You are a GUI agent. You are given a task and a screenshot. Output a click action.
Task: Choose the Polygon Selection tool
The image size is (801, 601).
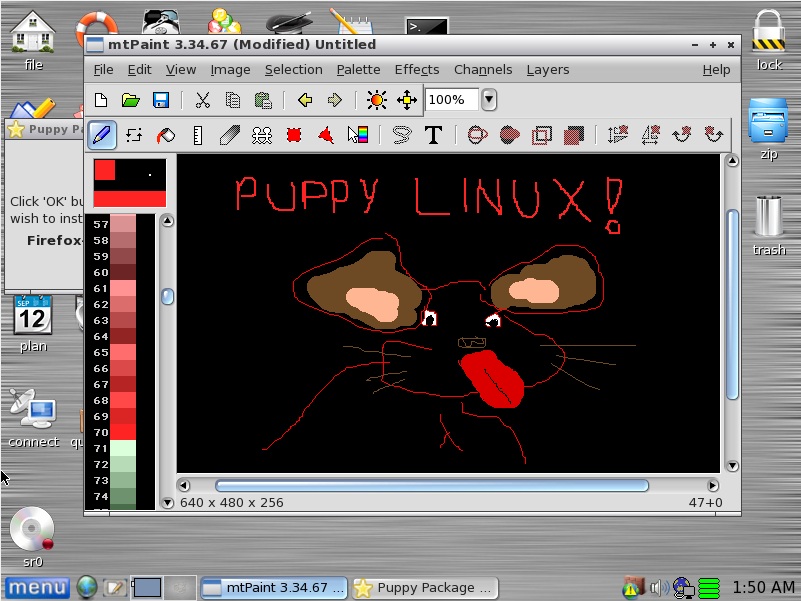click(x=326, y=135)
